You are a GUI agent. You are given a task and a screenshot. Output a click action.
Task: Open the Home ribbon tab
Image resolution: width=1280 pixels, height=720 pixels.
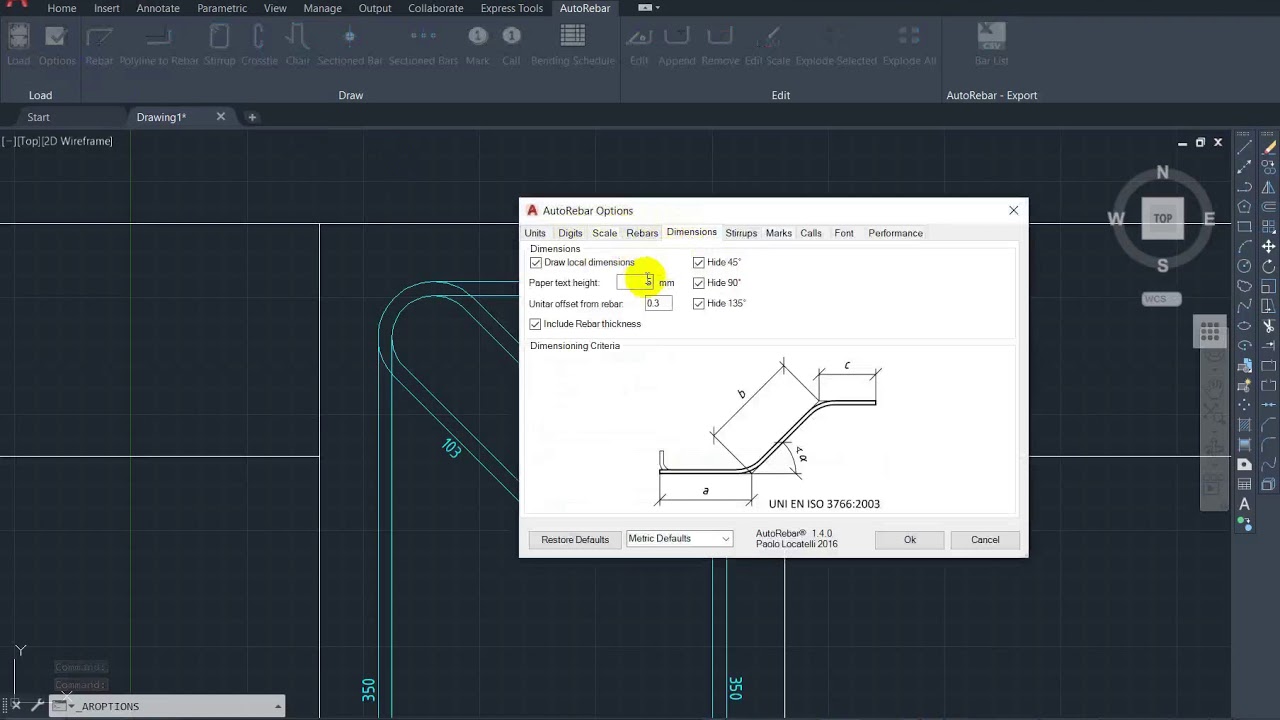click(x=62, y=8)
